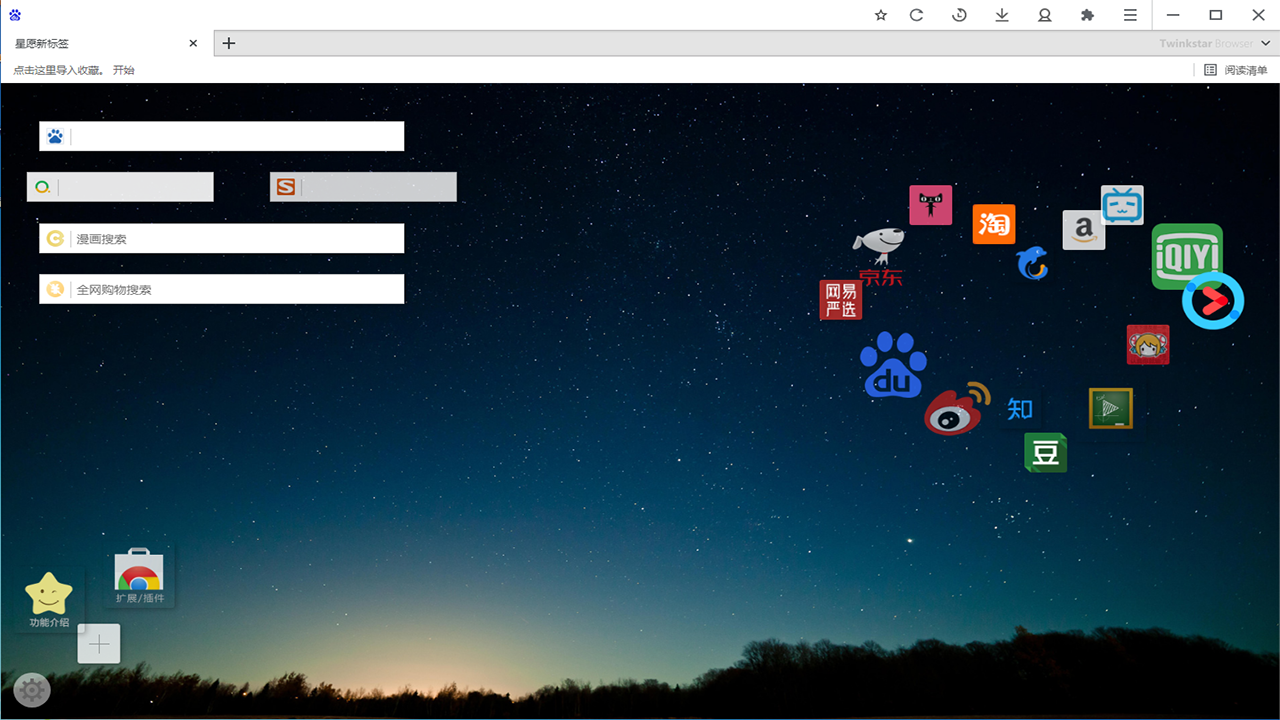1280x720 pixels.
Task: Open the Zhihu shortcut icon
Action: point(1020,408)
